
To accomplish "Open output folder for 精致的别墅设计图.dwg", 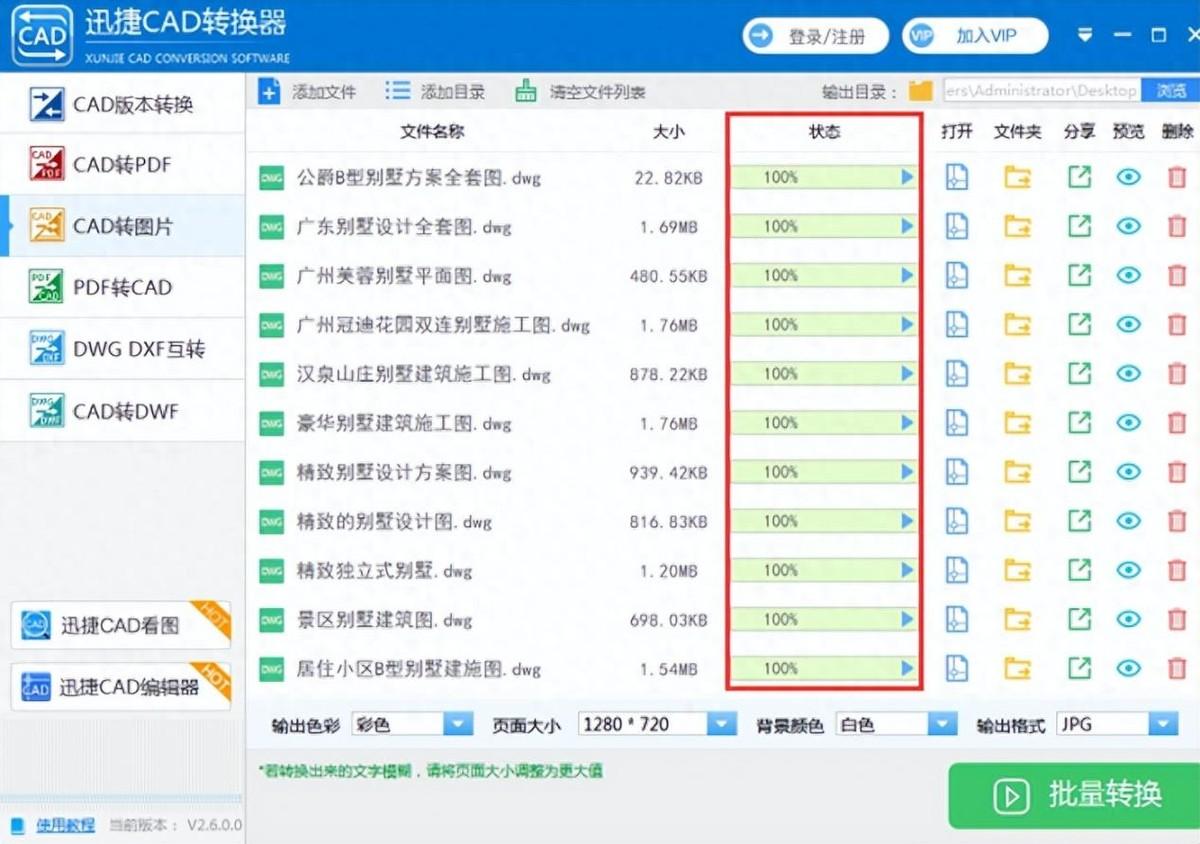I will coord(1018,521).
